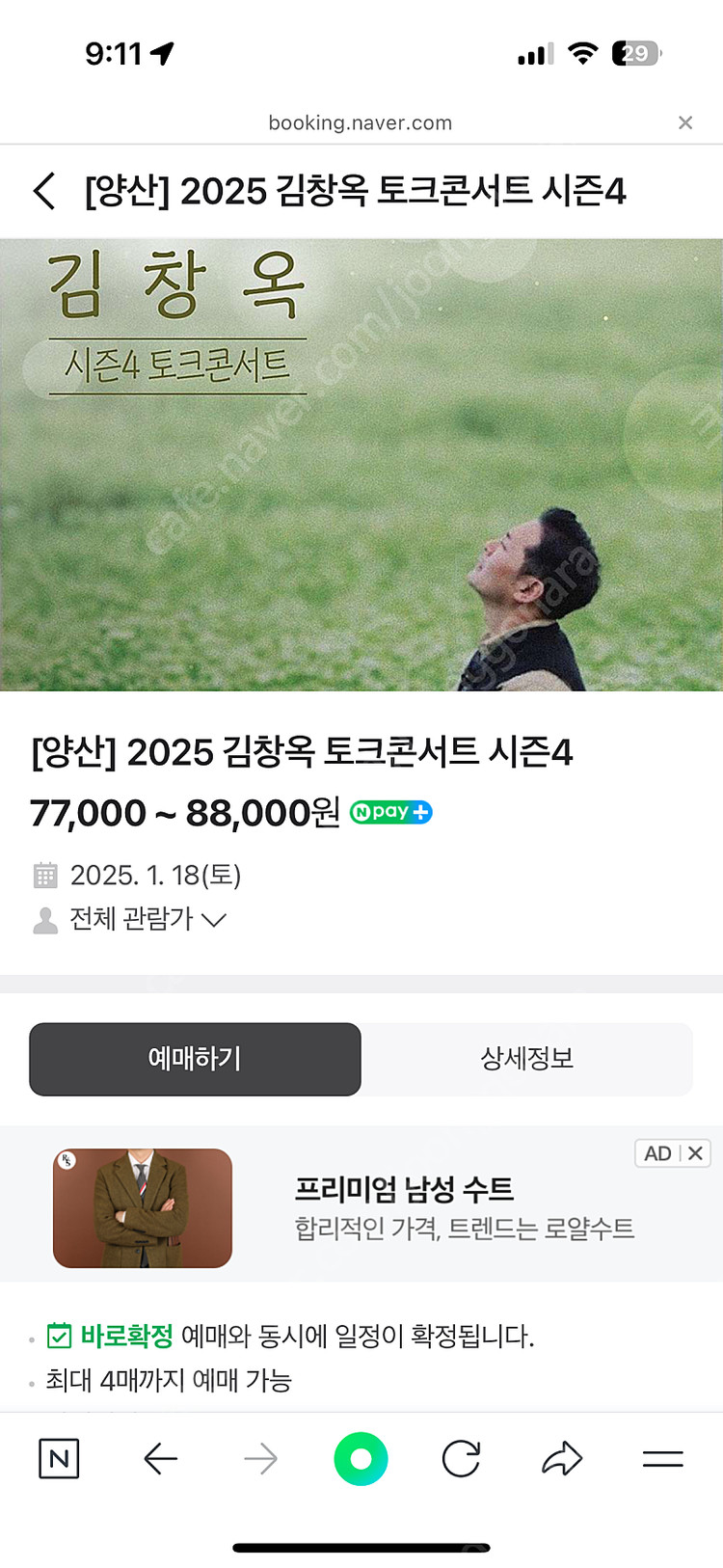Open the 프리미엄 남성 수트 ad link

click(404, 1189)
